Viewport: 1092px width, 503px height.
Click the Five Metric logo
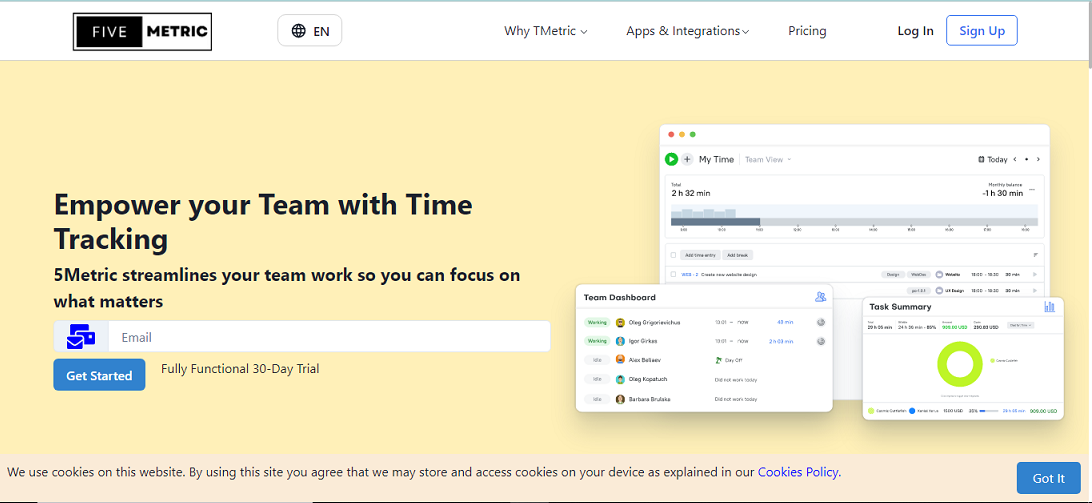(x=142, y=31)
